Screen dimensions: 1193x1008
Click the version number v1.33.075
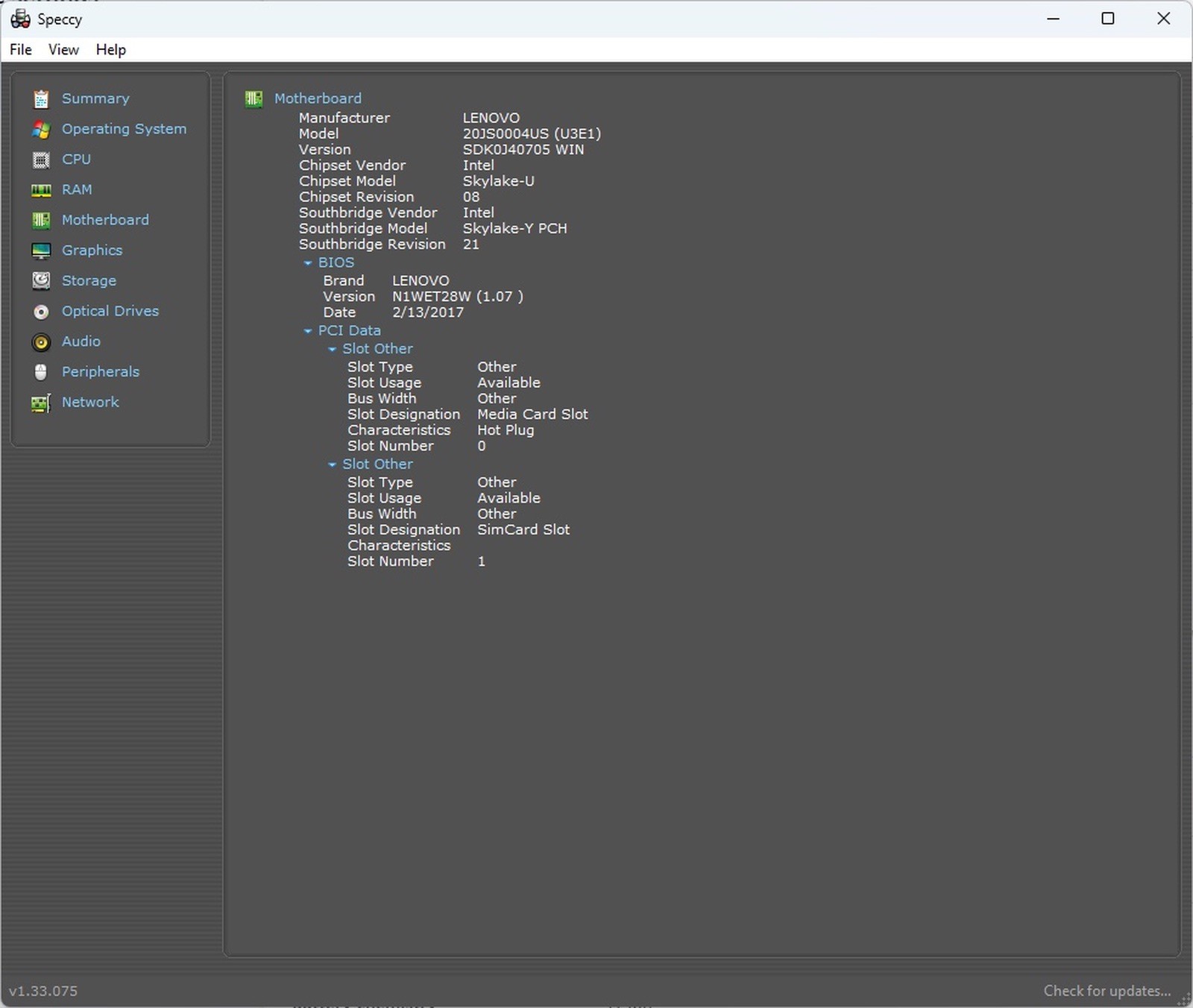click(43, 991)
